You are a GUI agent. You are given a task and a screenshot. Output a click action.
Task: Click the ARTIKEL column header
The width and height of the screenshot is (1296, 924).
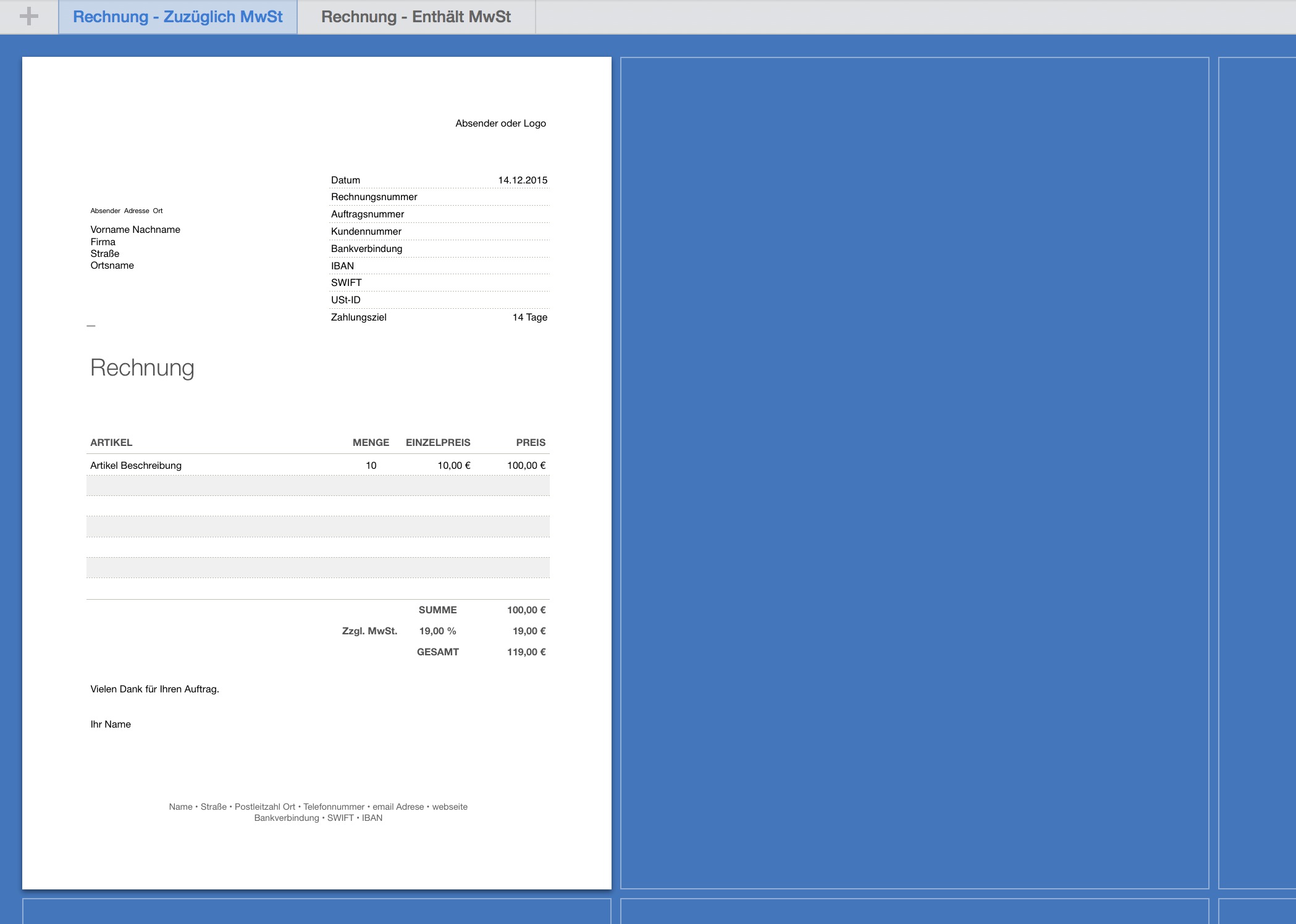111,443
